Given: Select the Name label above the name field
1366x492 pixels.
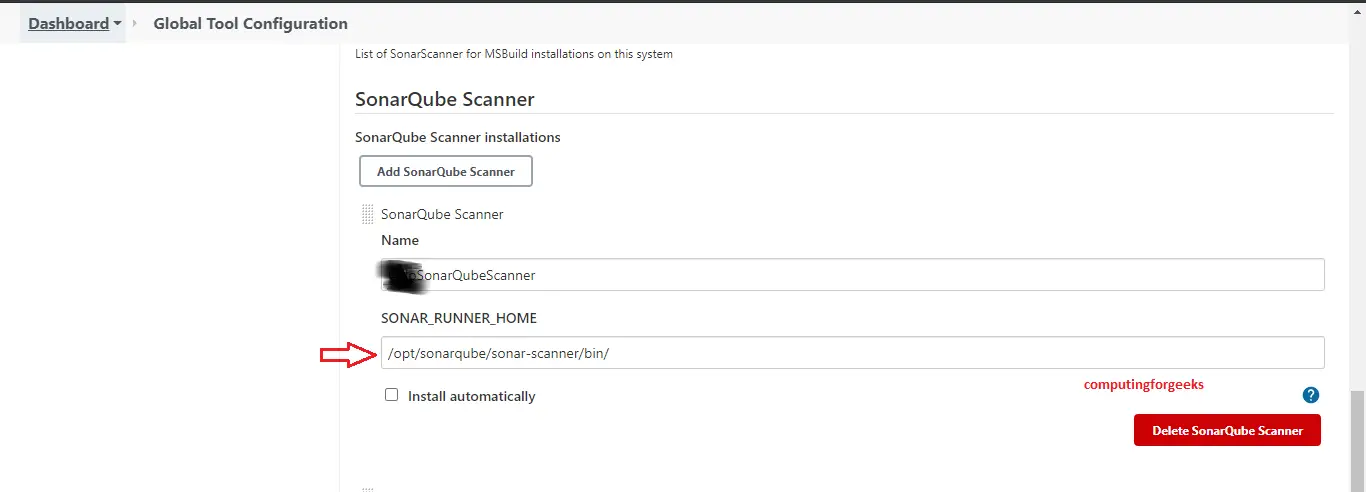Looking at the screenshot, I should tap(400, 240).
